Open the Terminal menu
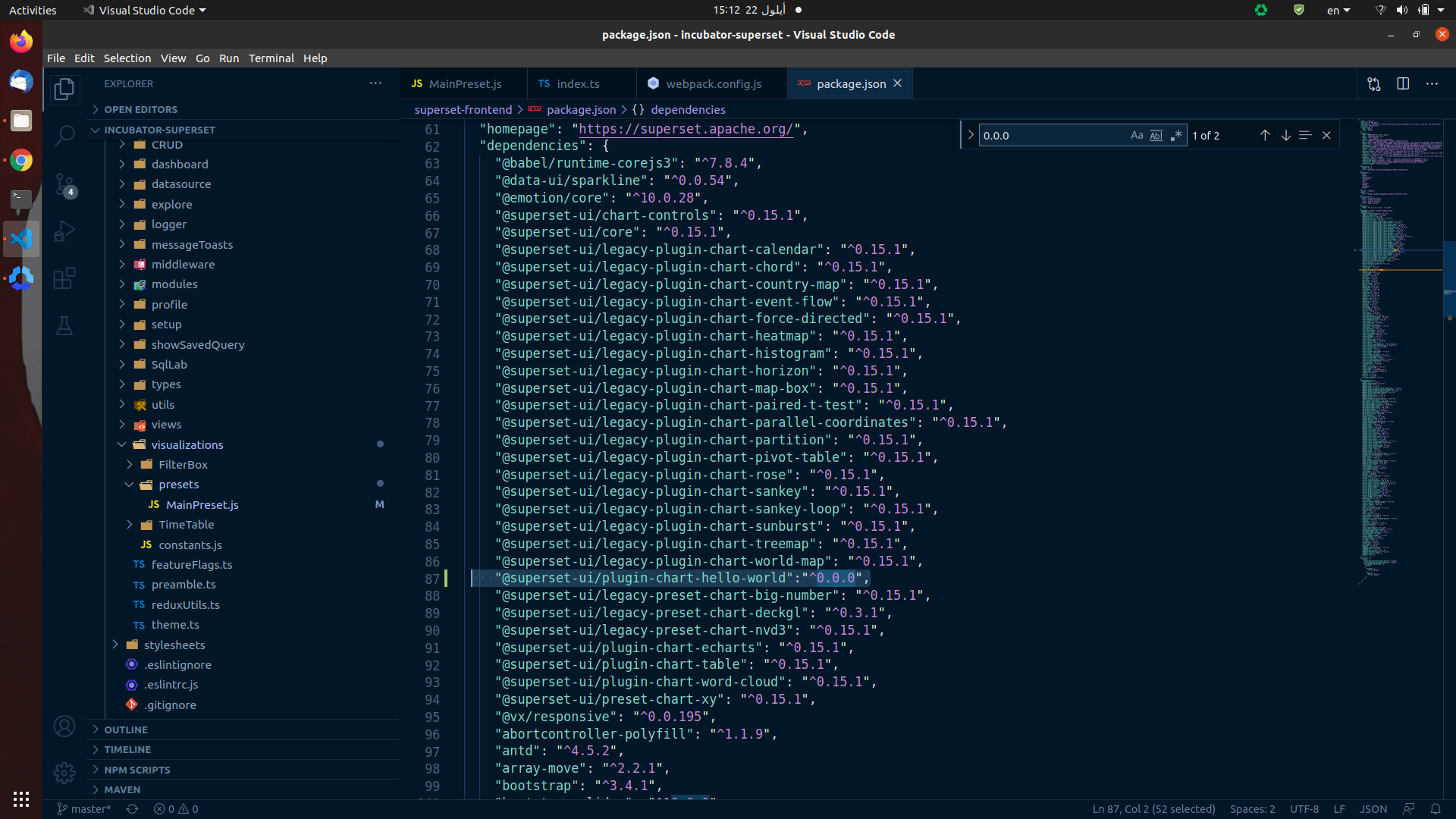Viewport: 1456px width, 819px height. pyautogui.click(x=271, y=58)
